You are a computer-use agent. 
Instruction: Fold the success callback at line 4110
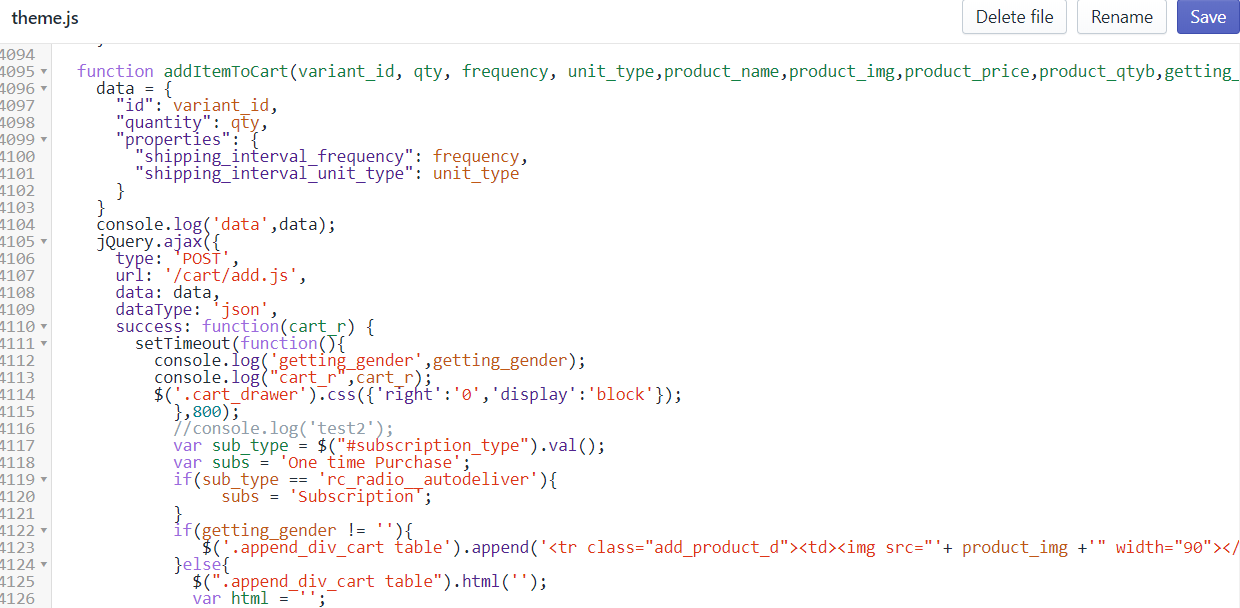[x=44, y=327]
